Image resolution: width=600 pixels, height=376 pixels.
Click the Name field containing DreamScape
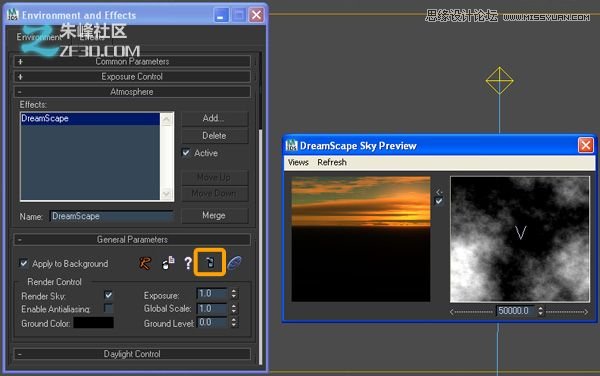111,216
